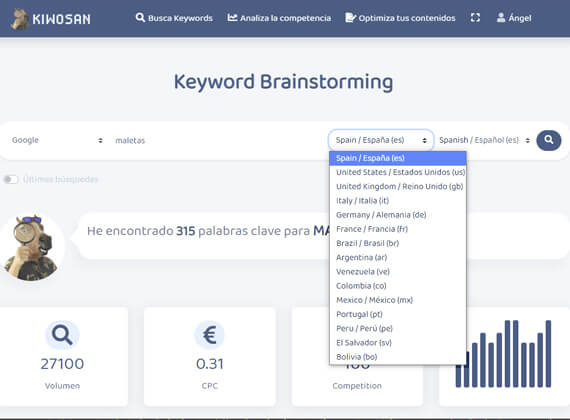570x420 pixels.
Task: Choose Bolivia (bo) from the list
Action: (x=398, y=357)
